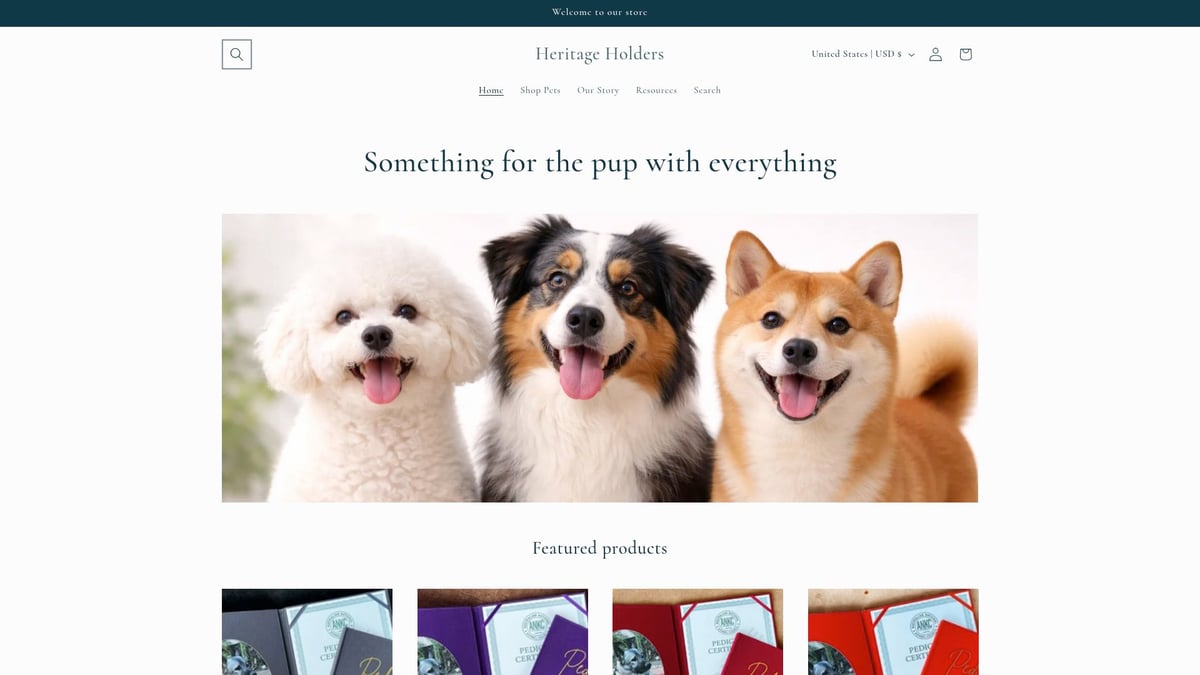Viewport: 1200px width, 675px height.
Task: Open the search magnifier icon
Action: tap(236, 54)
